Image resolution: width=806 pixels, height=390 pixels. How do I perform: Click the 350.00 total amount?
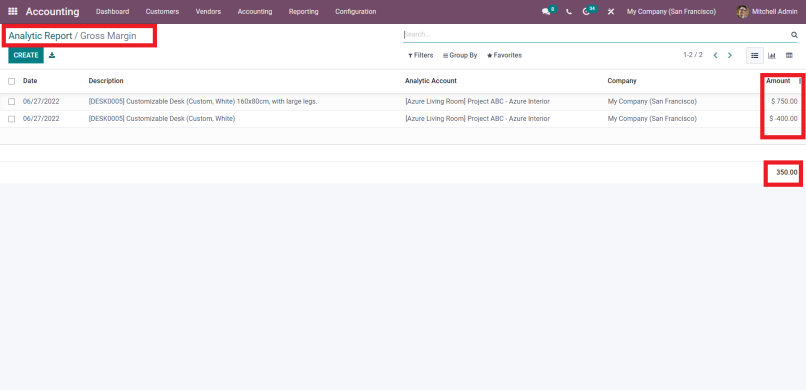click(786, 173)
